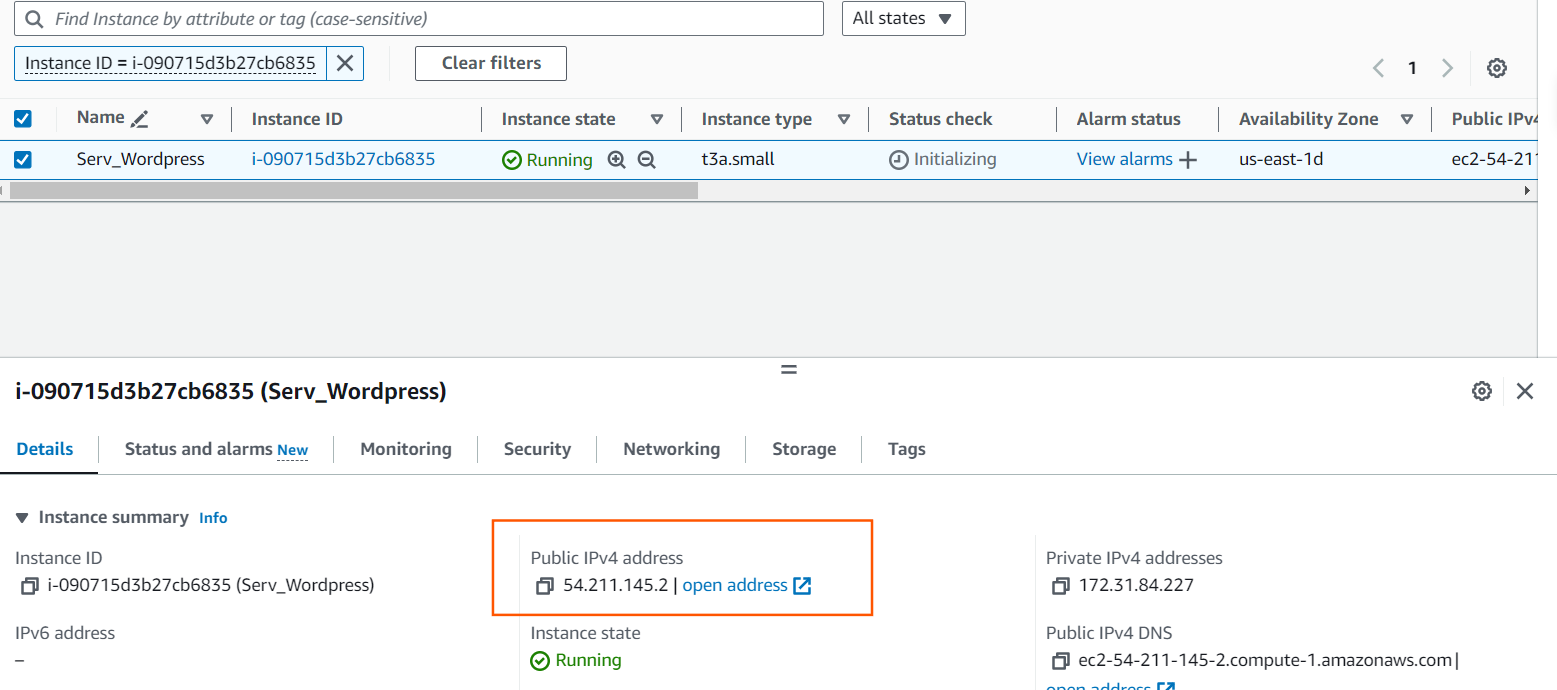Collapse the Instance summary section
Viewport: 1557px width, 690px height.
coord(23,518)
